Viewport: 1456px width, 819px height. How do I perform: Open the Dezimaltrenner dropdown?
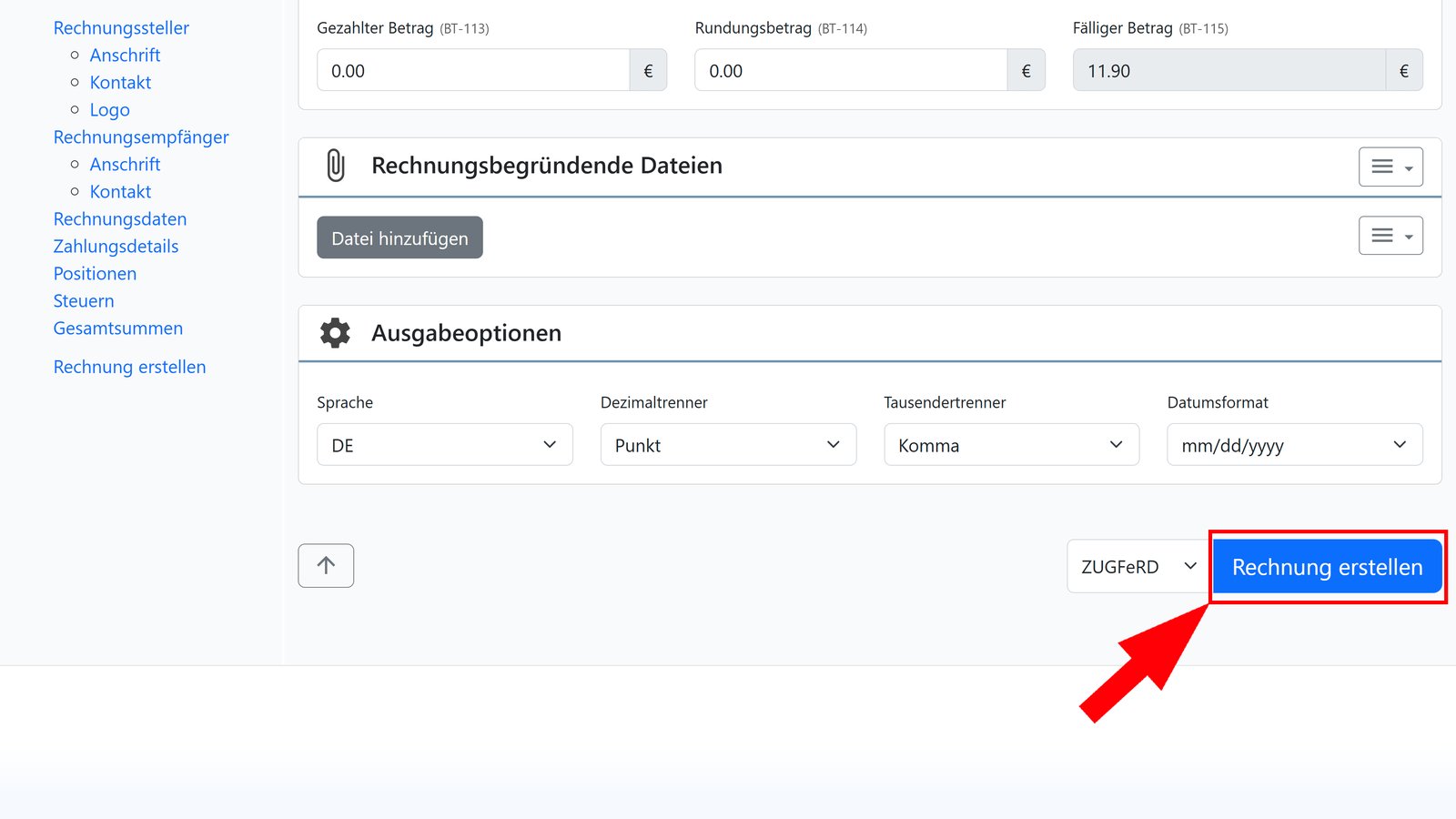[727, 445]
